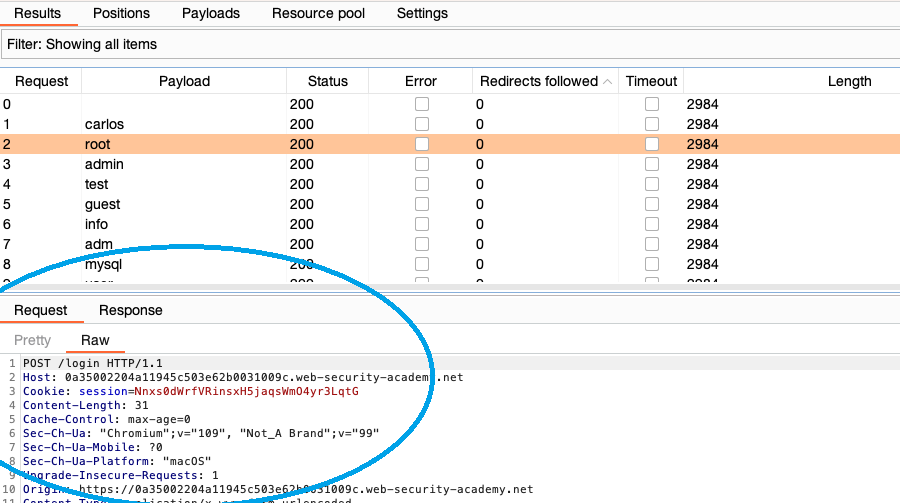900x503 pixels.
Task: Toggle Timeout checkbox for request 0
Action: (x=651, y=104)
